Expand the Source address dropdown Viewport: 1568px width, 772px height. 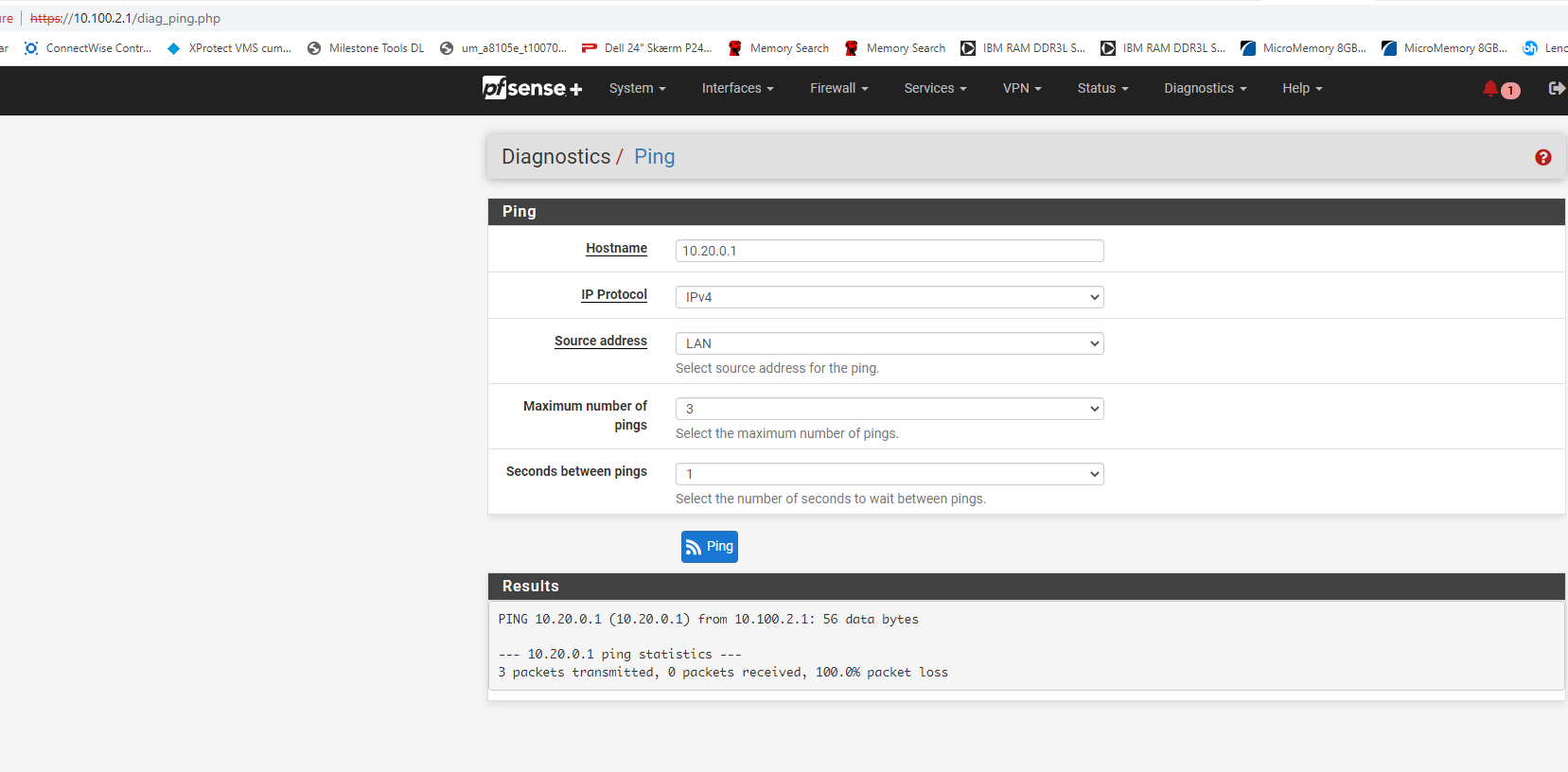[x=889, y=343]
